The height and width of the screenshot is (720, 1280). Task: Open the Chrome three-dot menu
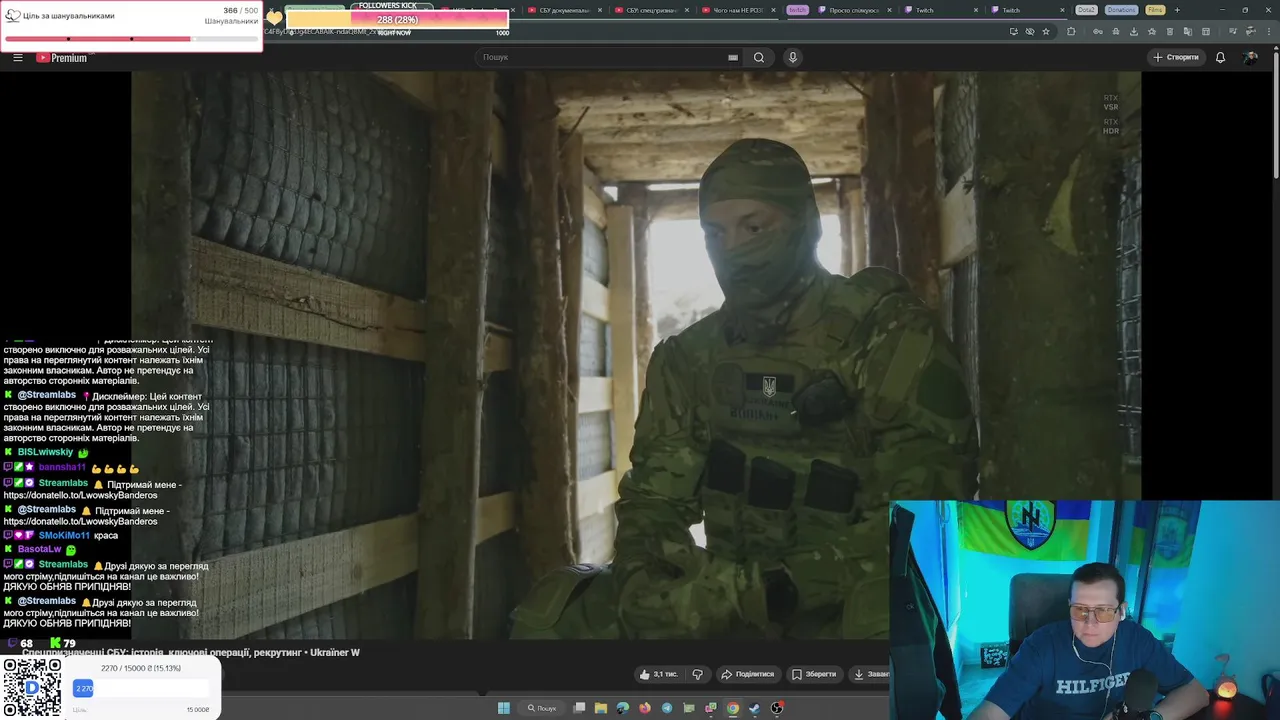[1269, 31]
